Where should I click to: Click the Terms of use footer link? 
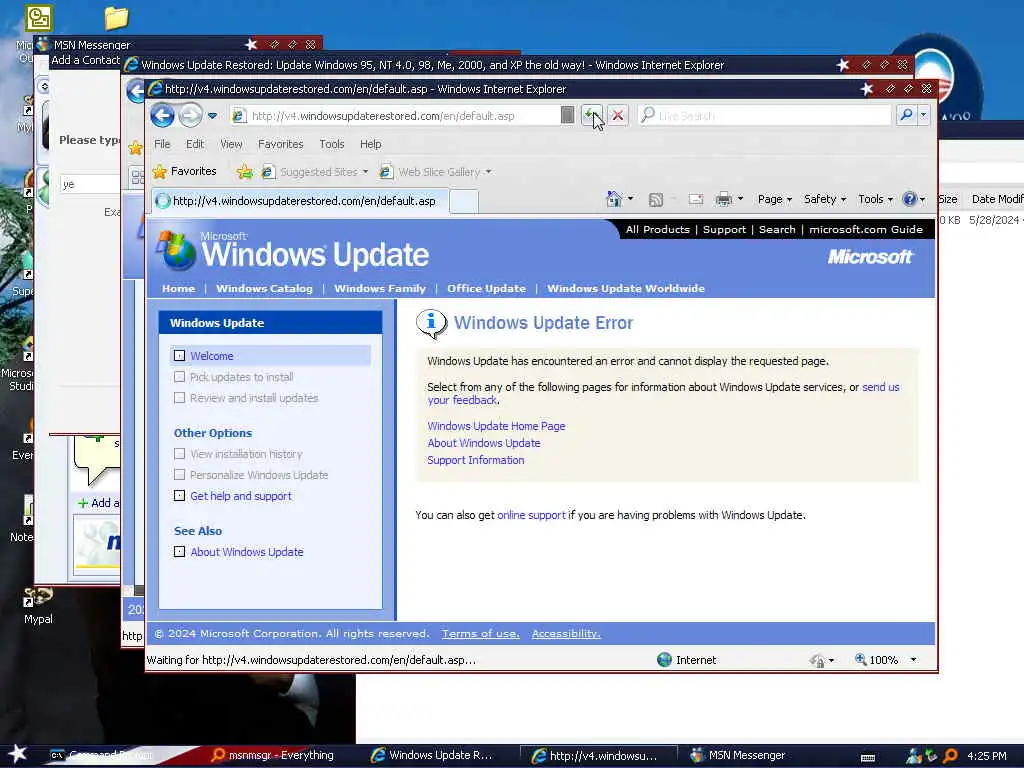(x=481, y=633)
